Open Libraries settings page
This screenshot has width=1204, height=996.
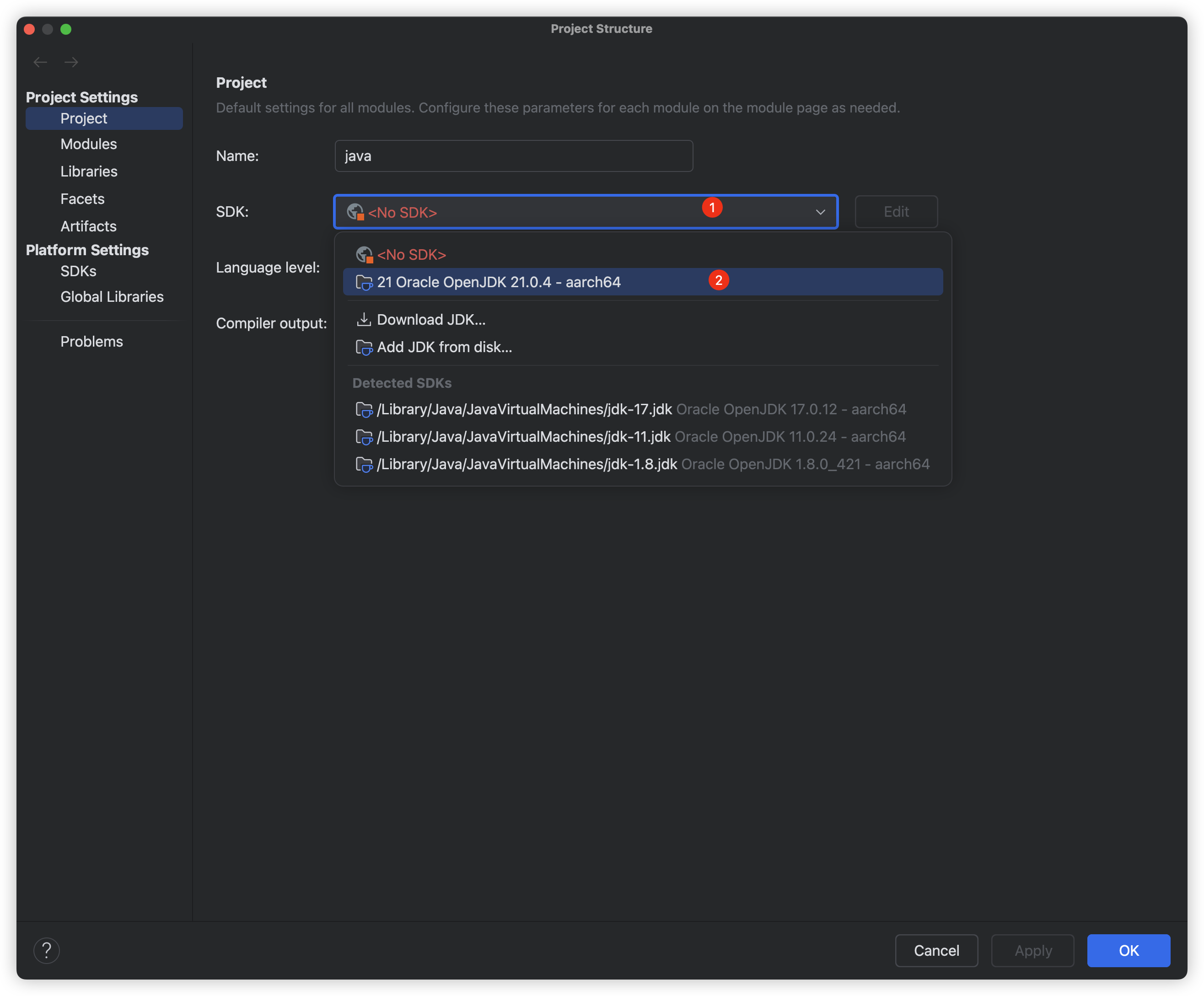click(89, 171)
